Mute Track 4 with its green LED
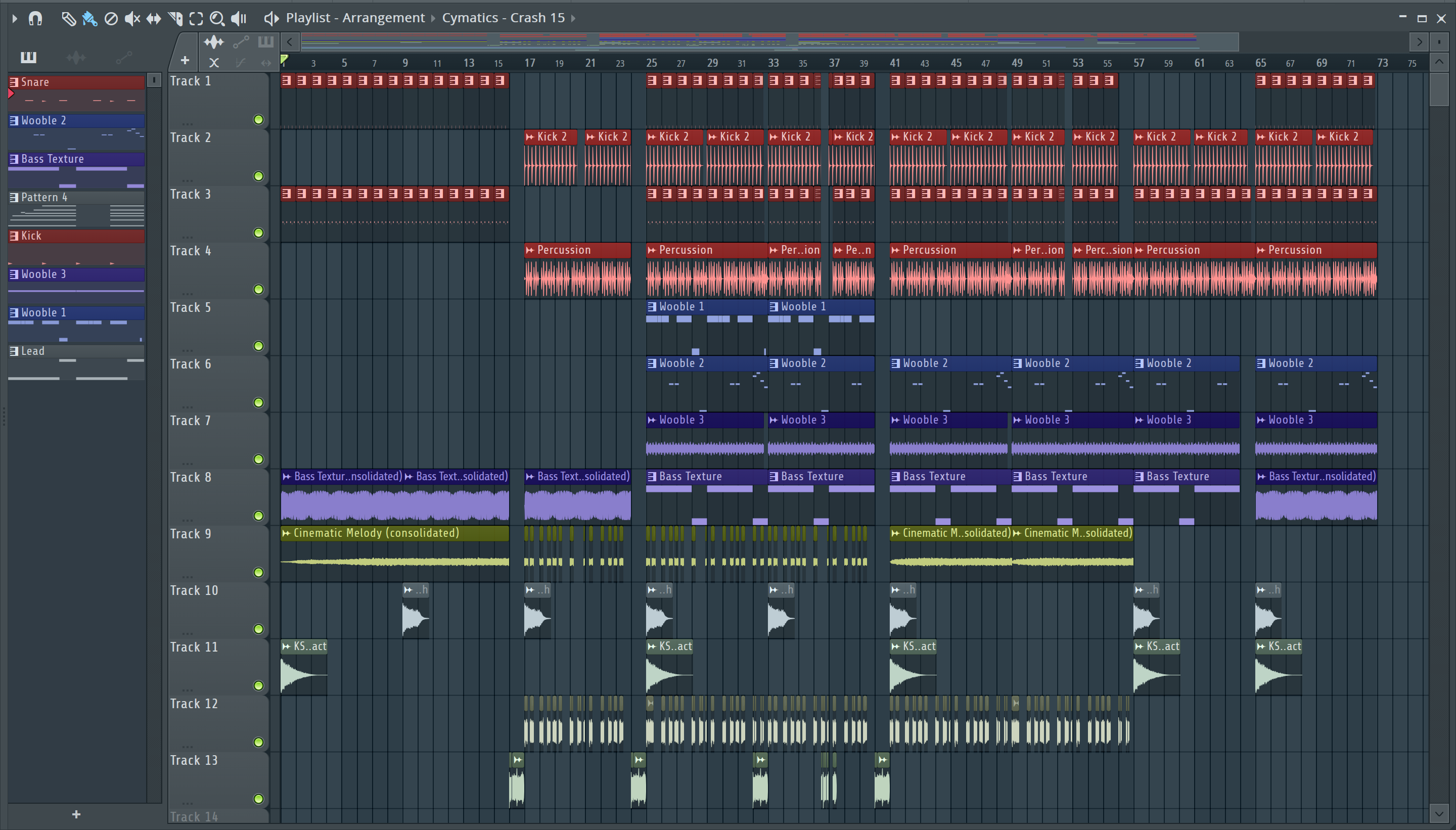The width and height of the screenshot is (1456, 830). click(x=258, y=290)
